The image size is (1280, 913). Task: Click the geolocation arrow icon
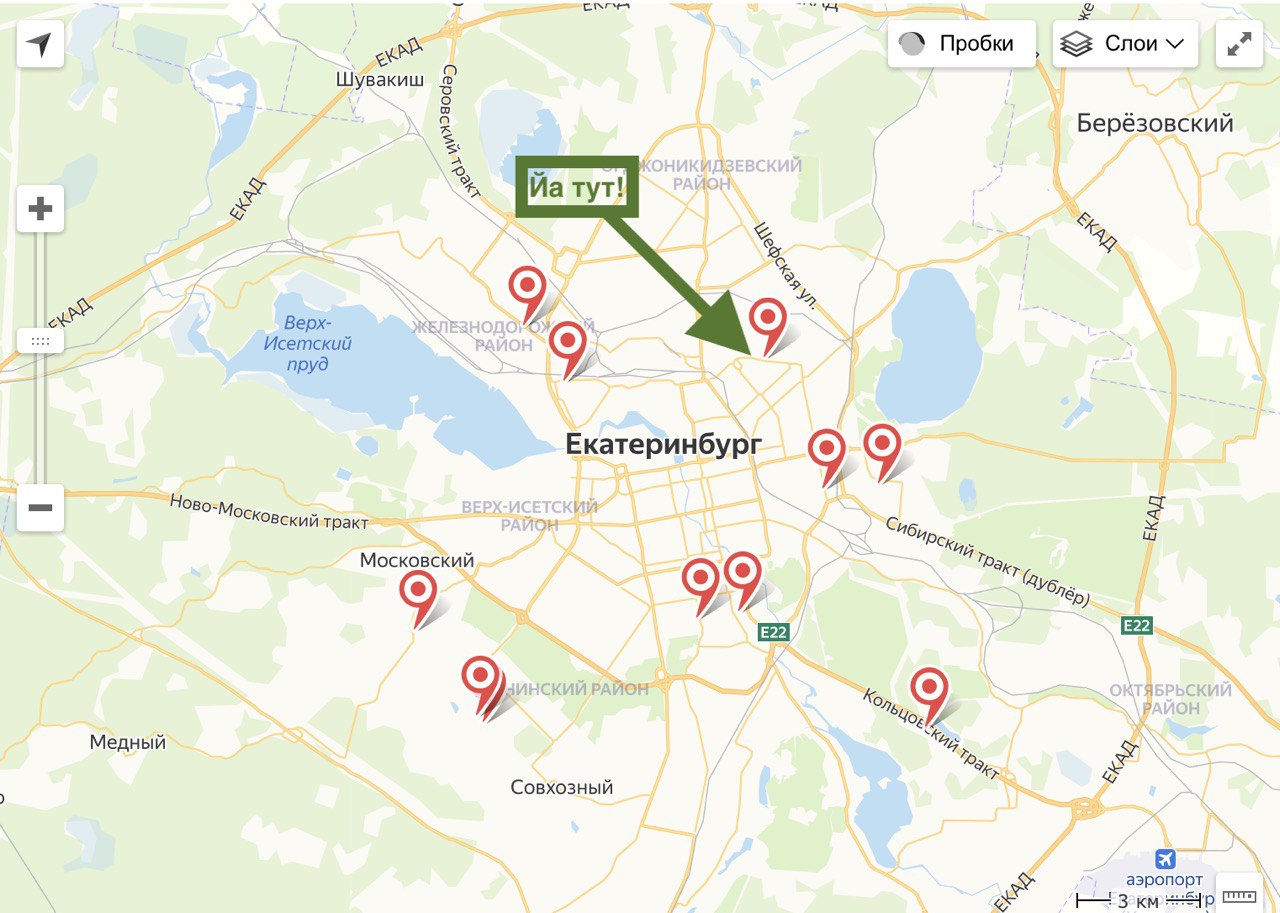[x=40, y=45]
